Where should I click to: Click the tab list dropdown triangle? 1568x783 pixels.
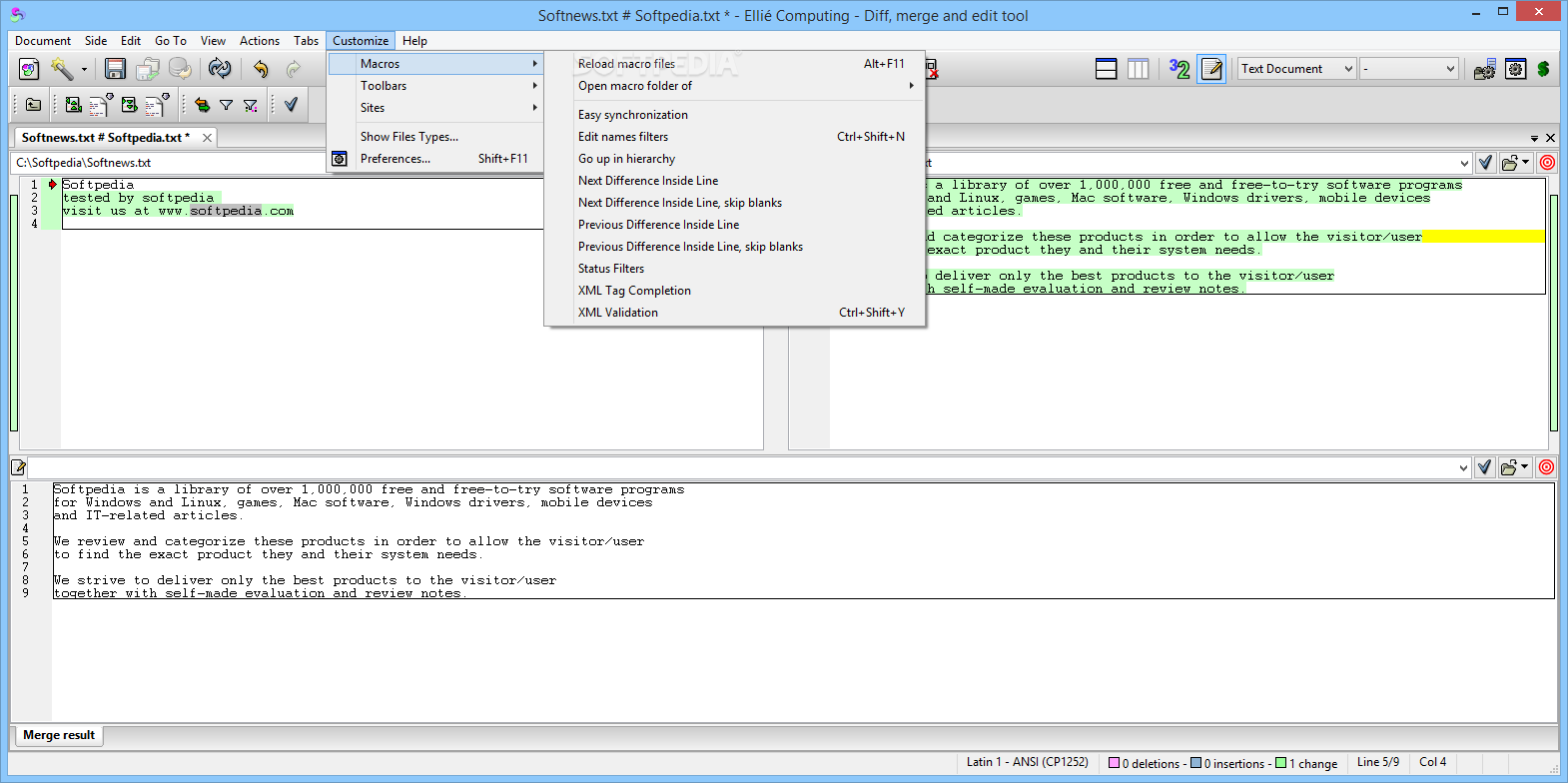click(1534, 139)
